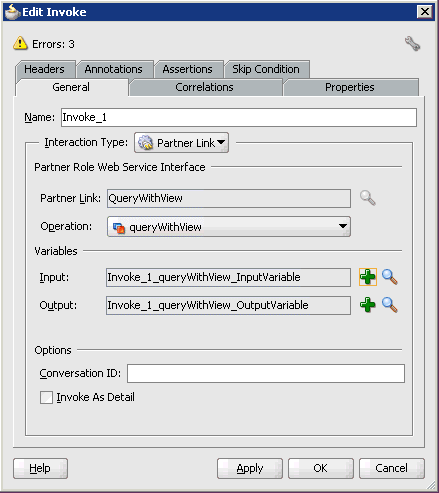Click the Edit Invoke title bar icon

point(12,12)
